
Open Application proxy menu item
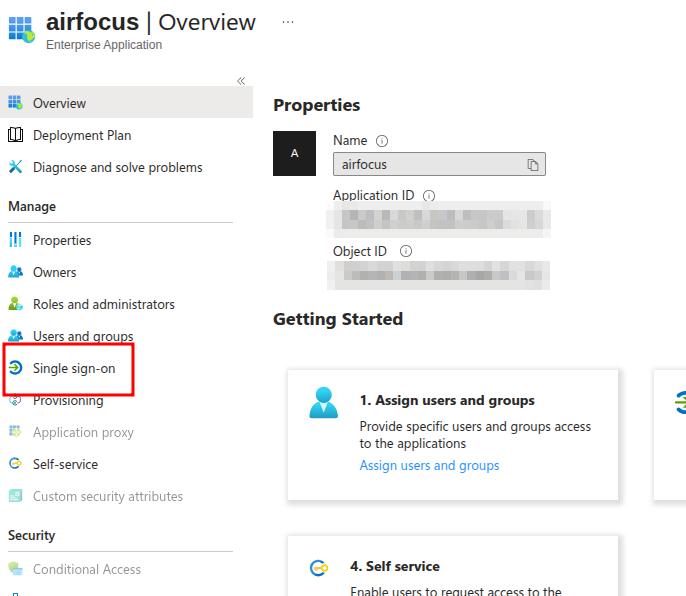(x=83, y=432)
